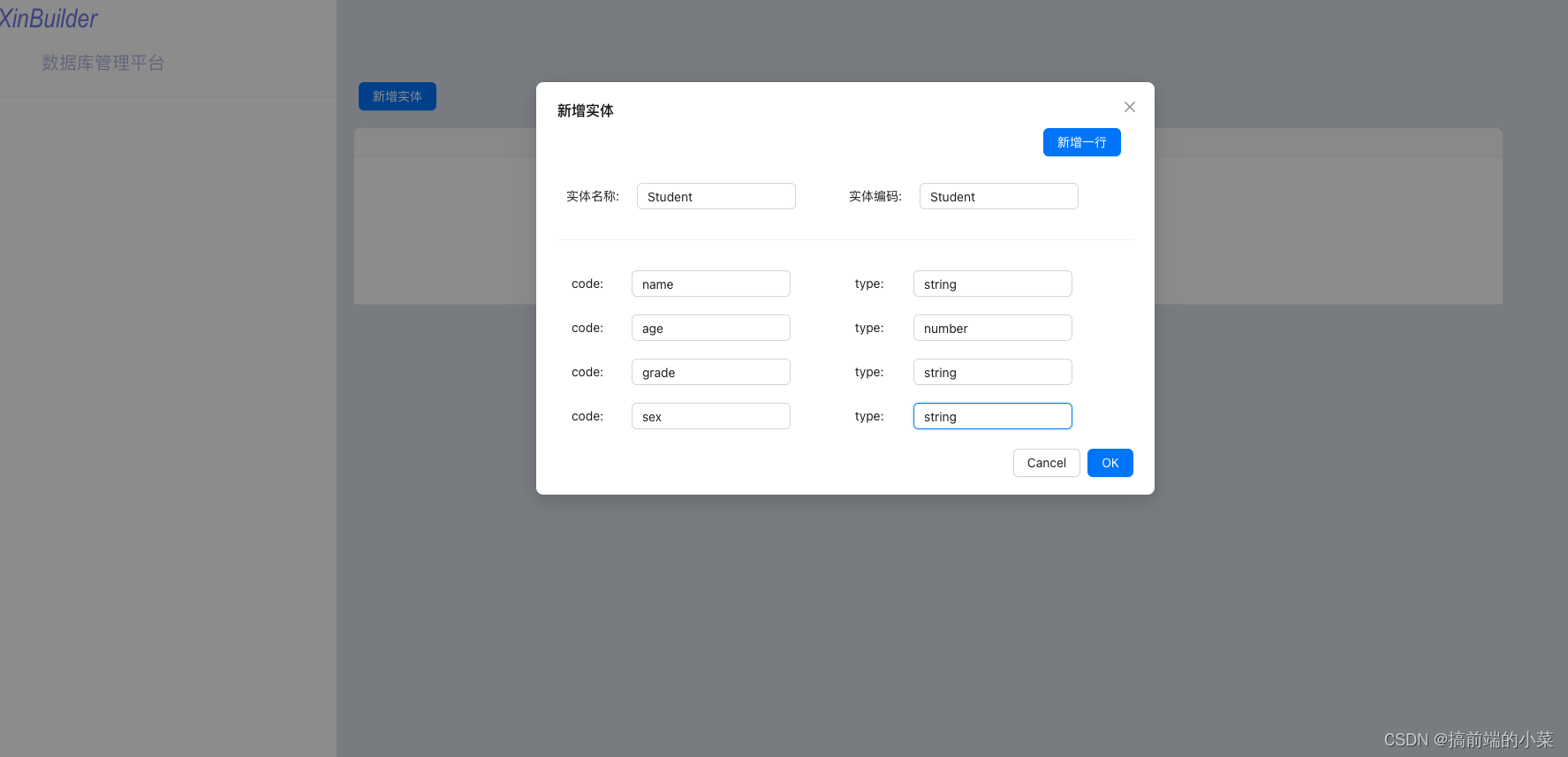Click the 新增实体 dialog title text
The height and width of the screenshot is (757, 1568).
click(x=585, y=110)
